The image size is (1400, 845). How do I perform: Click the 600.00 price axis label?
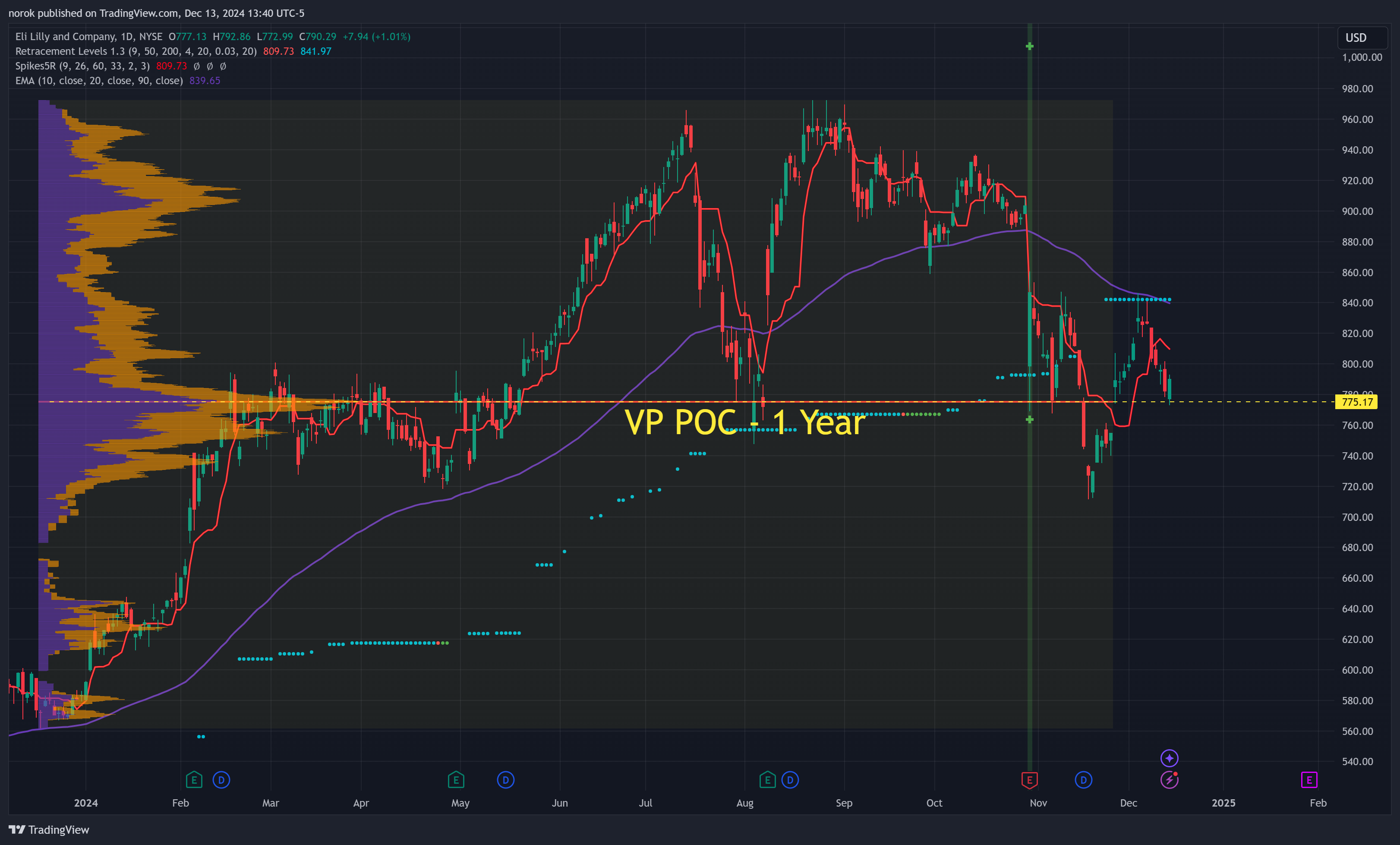(1357, 670)
